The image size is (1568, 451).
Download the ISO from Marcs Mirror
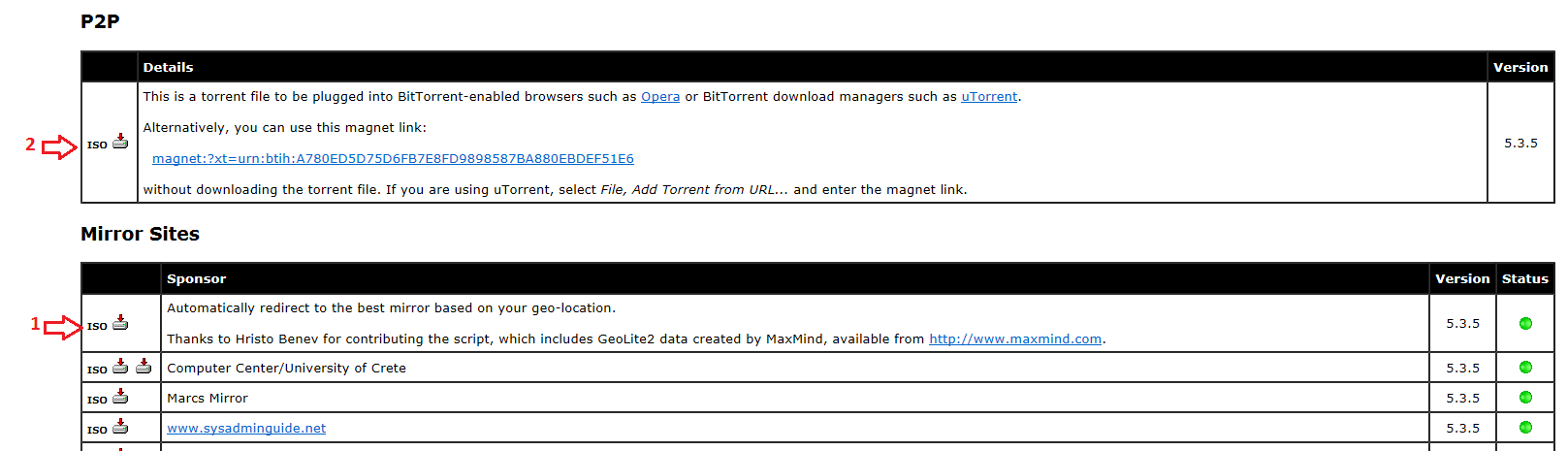(x=120, y=396)
